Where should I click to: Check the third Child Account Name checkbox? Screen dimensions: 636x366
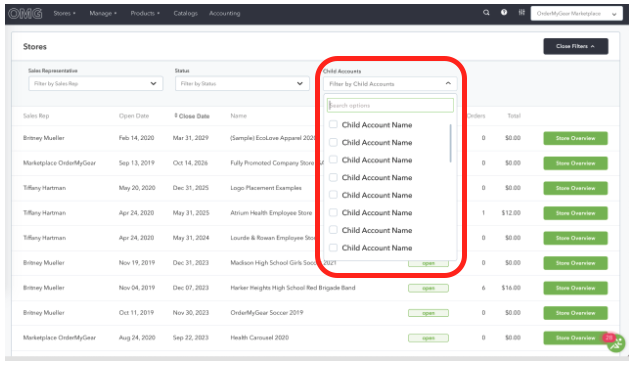pos(333,159)
